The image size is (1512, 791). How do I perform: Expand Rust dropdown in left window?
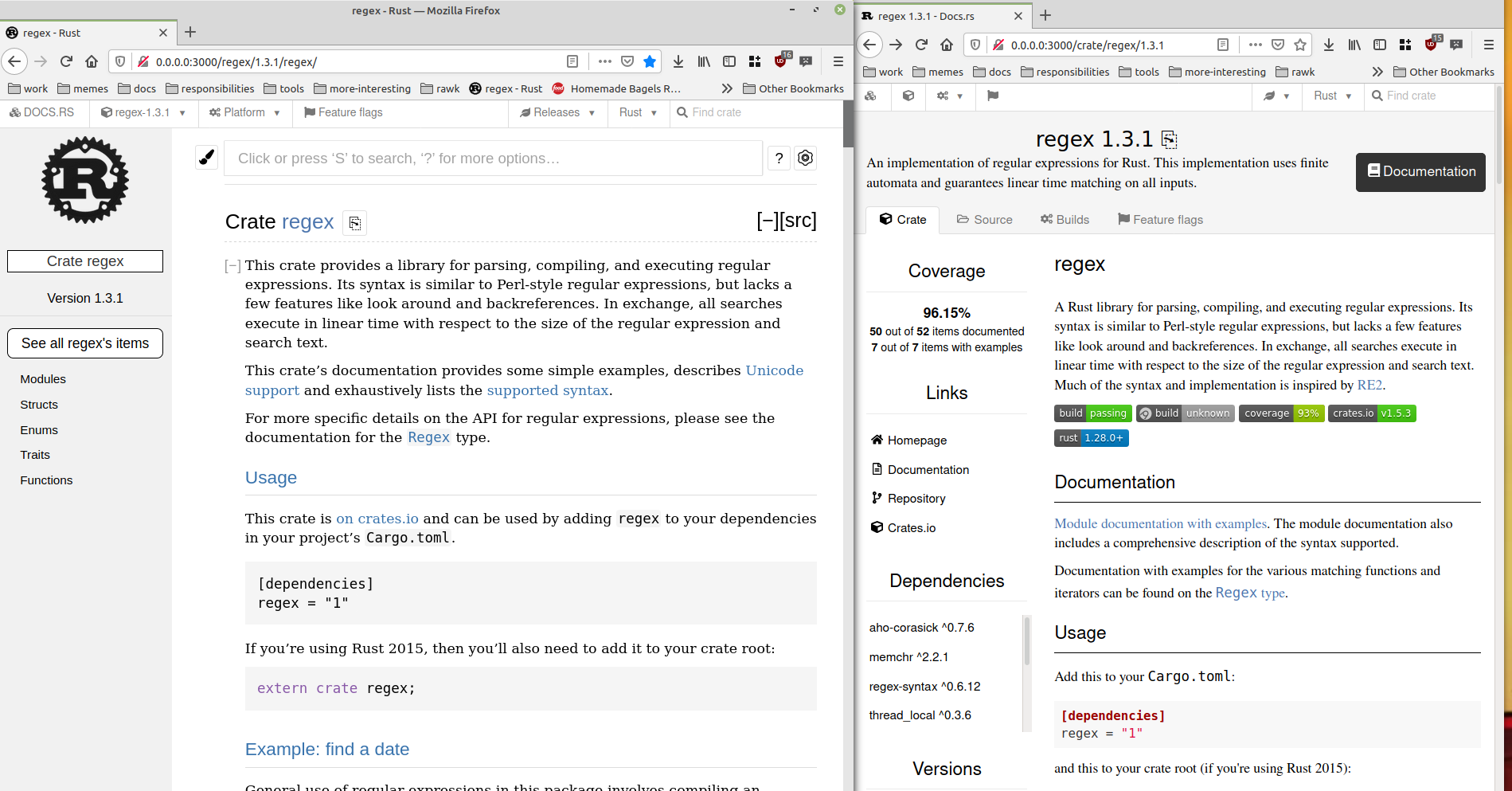[638, 112]
